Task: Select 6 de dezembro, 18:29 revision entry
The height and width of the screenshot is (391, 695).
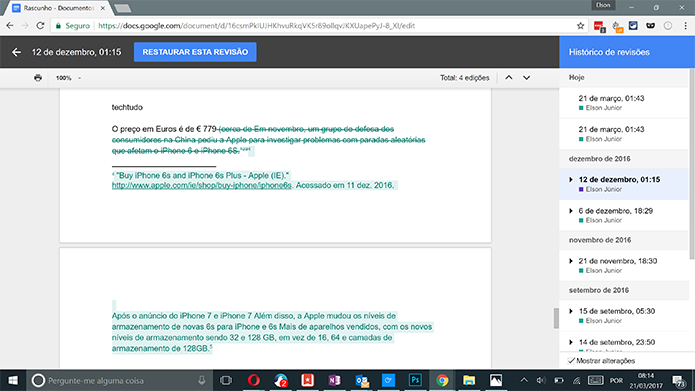Action: click(x=624, y=215)
